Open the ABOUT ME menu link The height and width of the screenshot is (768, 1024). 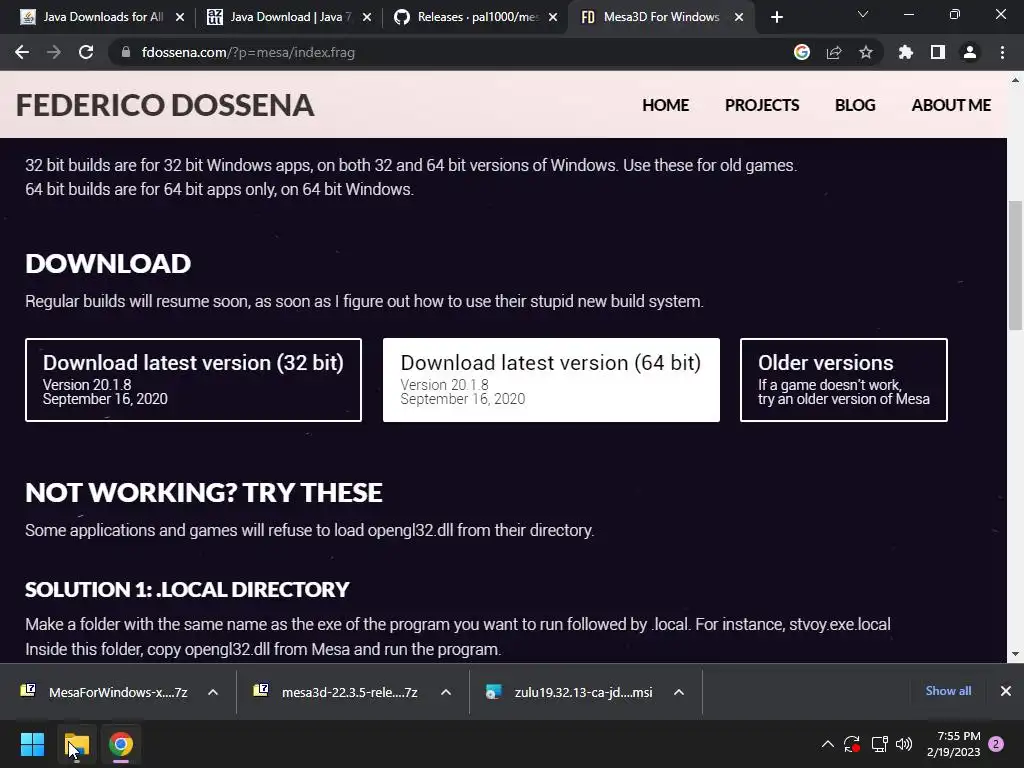pyautogui.click(x=951, y=105)
